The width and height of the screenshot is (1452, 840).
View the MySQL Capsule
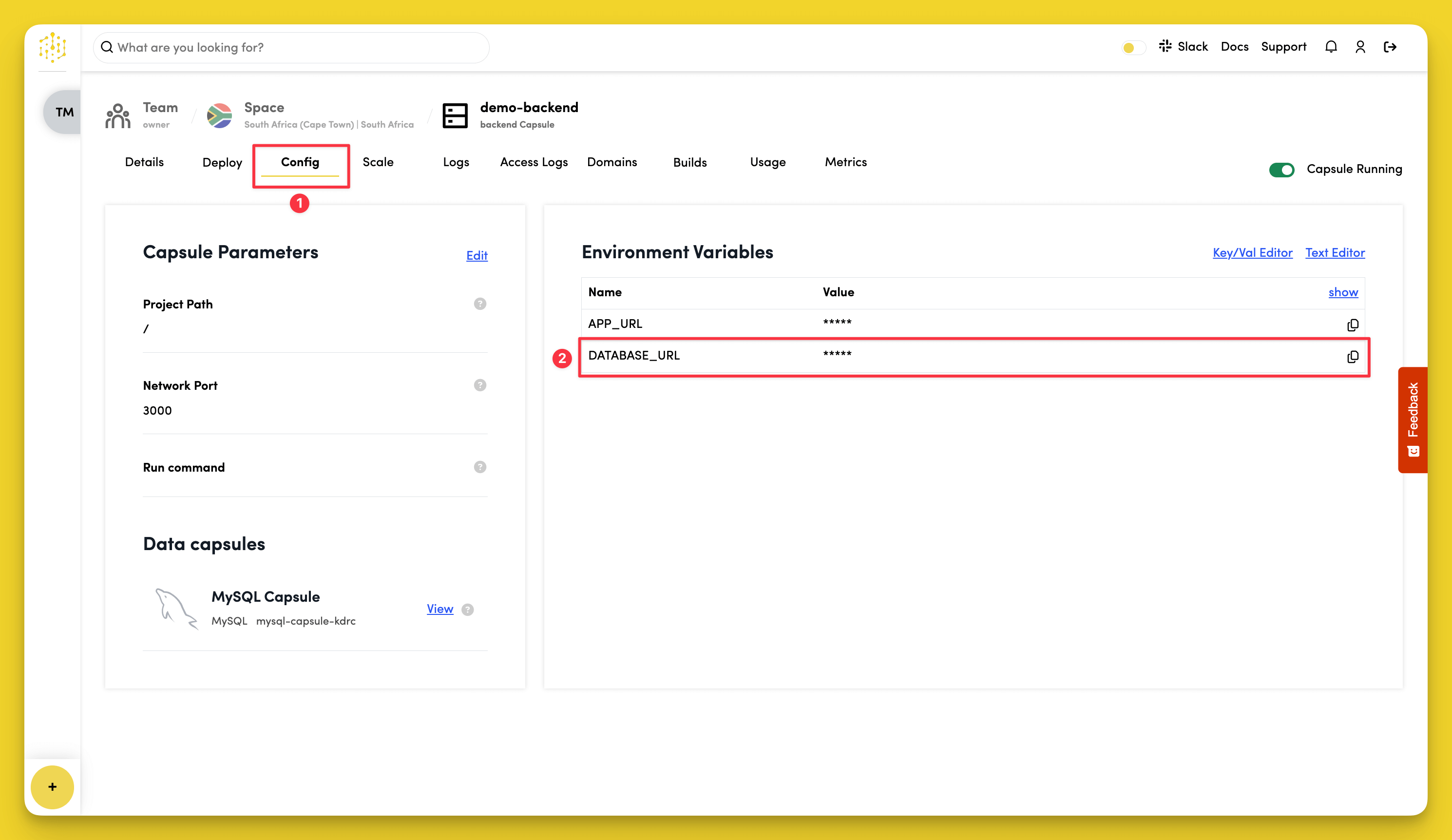(x=439, y=609)
